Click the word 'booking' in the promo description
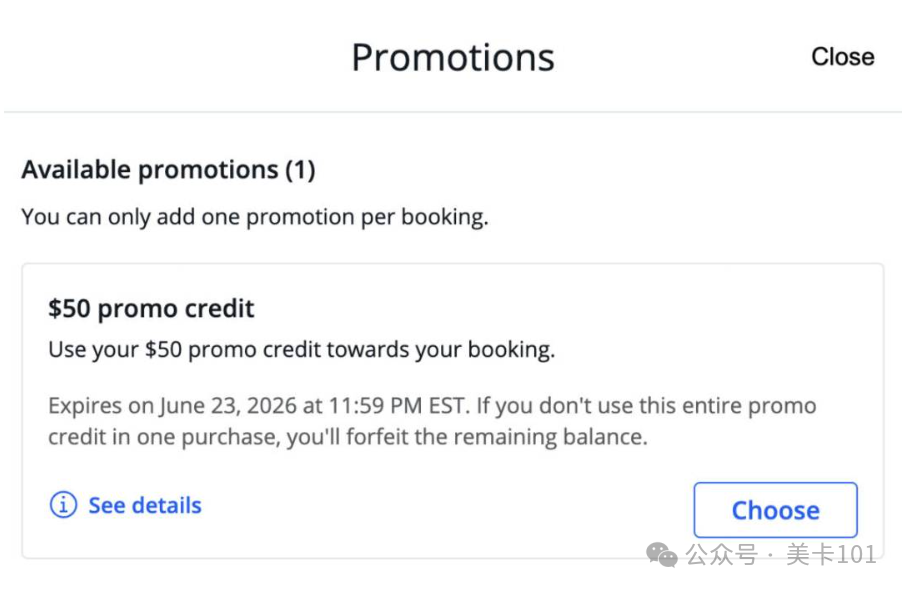The width and height of the screenshot is (905, 590). tap(512, 350)
